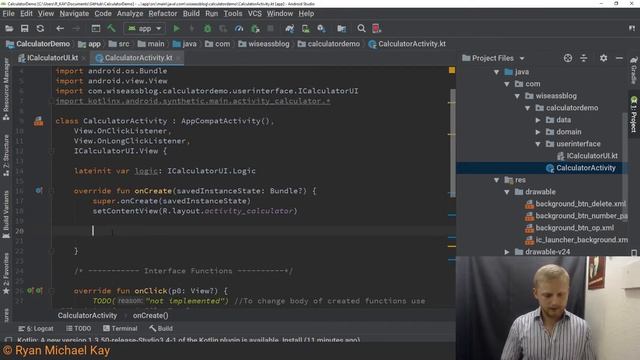Toggle the TODO tool window
The width and height of the screenshot is (640, 360).
78,329
